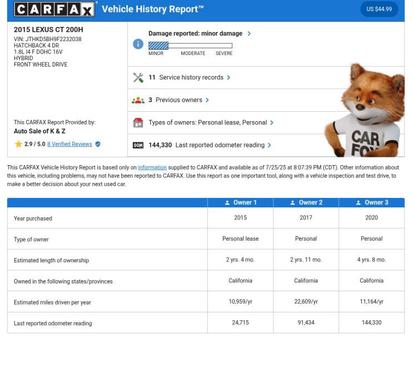Image resolution: width=413 pixels, height=378 pixels.
Task: Expand the service history records chevron
Action: point(228,77)
